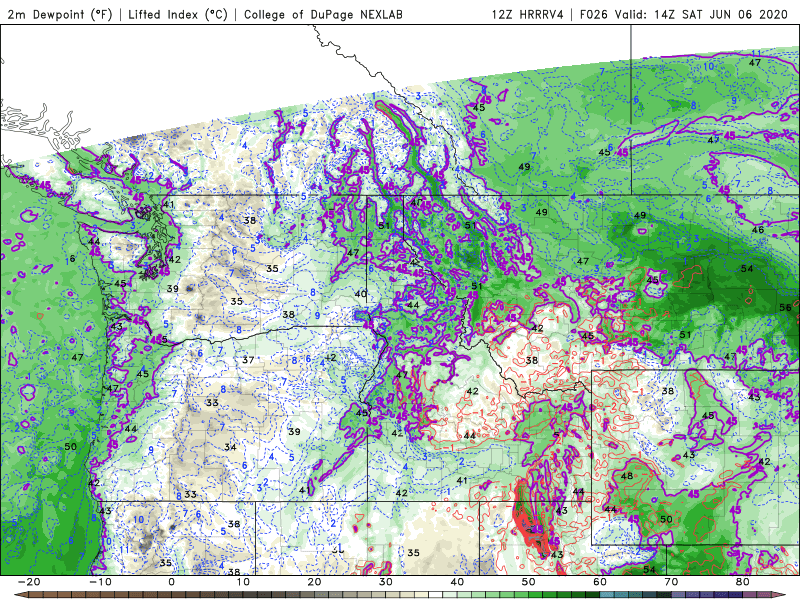800x600 pixels.
Task: Click the black "34" dewpoint value on the map
Action: pyautogui.click(x=230, y=447)
